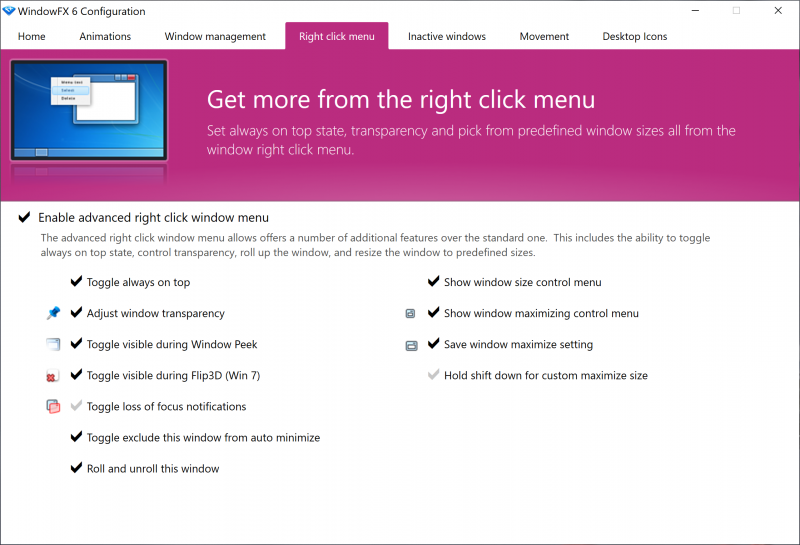Check Toggle loss of focus notifications
The image size is (800, 545).
click(x=76, y=406)
